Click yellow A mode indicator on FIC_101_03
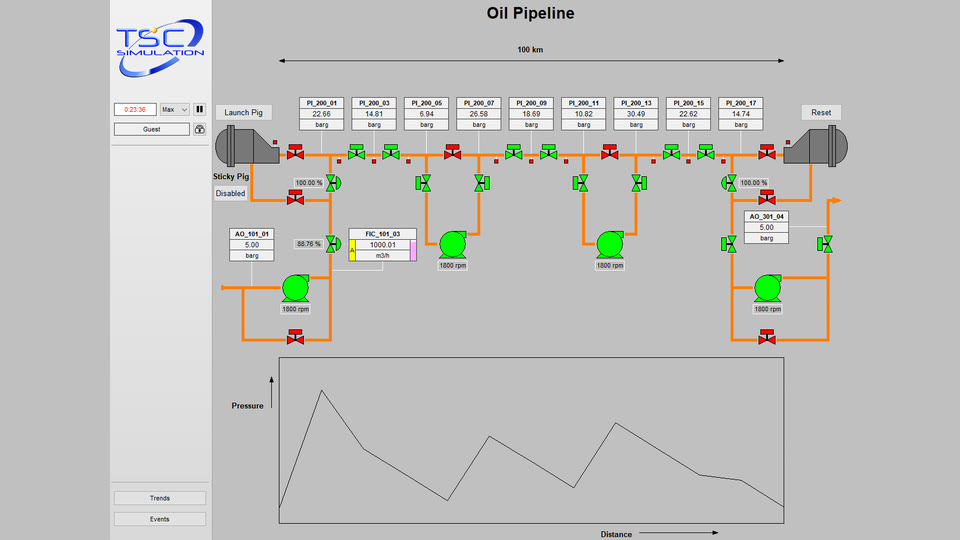 pos(352,250)
